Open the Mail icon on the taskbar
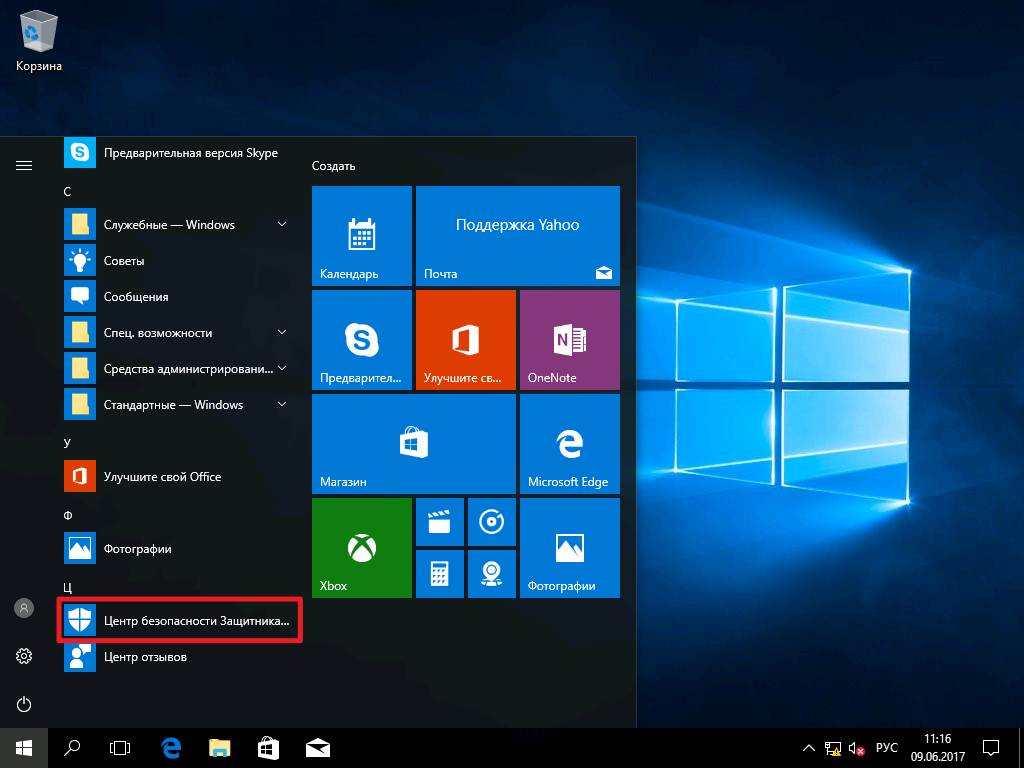The width and height of the screenshot is (1024, 768). [317, 748]
